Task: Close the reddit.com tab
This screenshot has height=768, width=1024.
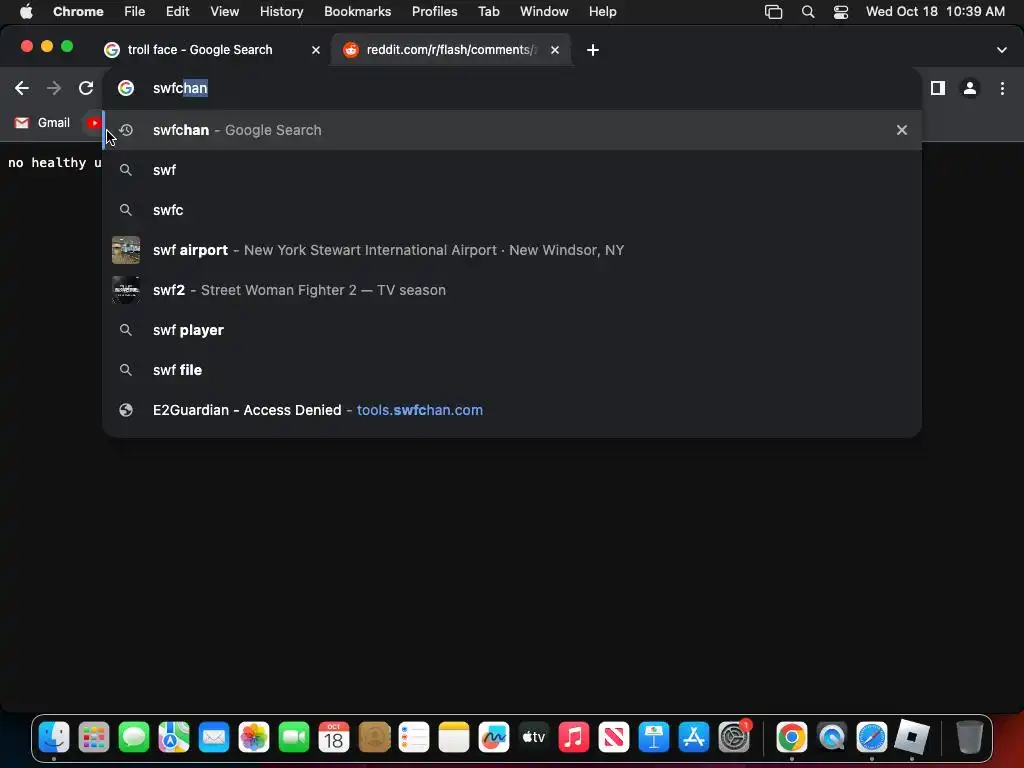Action: (x=554, y=50)
